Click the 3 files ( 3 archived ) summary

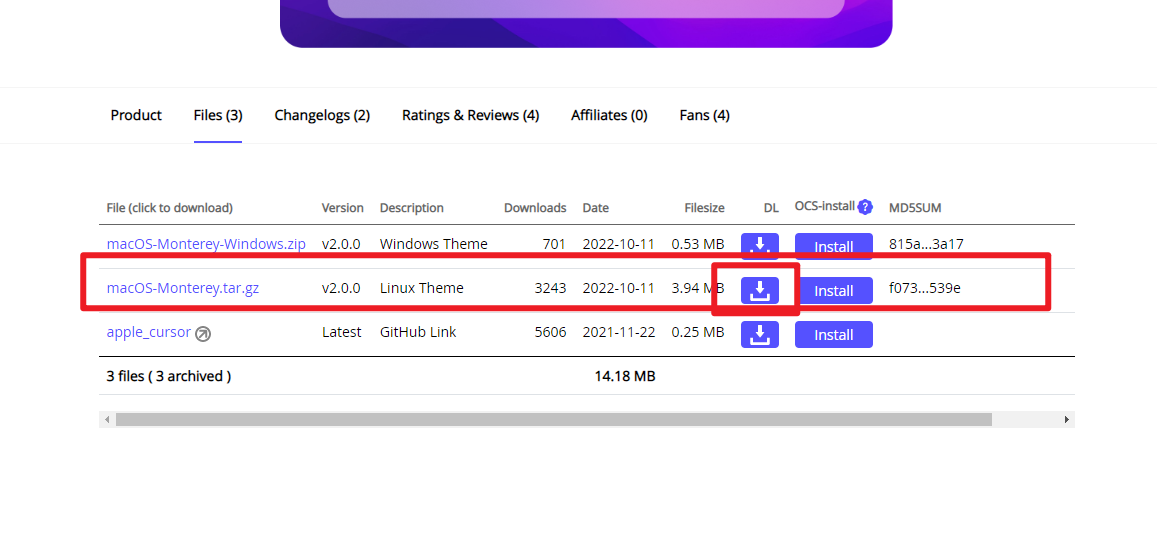[169, 376]
